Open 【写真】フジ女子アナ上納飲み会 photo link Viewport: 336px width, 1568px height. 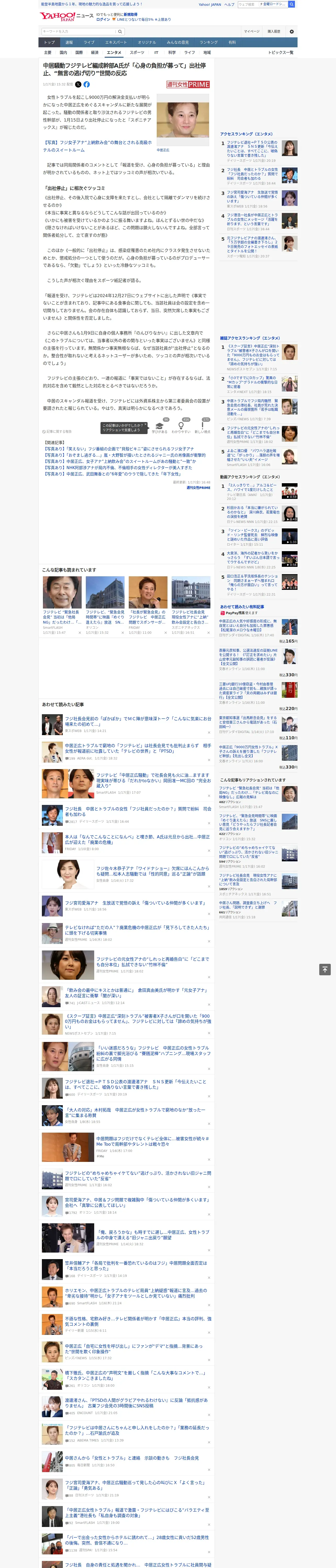(x=98, y=146)
